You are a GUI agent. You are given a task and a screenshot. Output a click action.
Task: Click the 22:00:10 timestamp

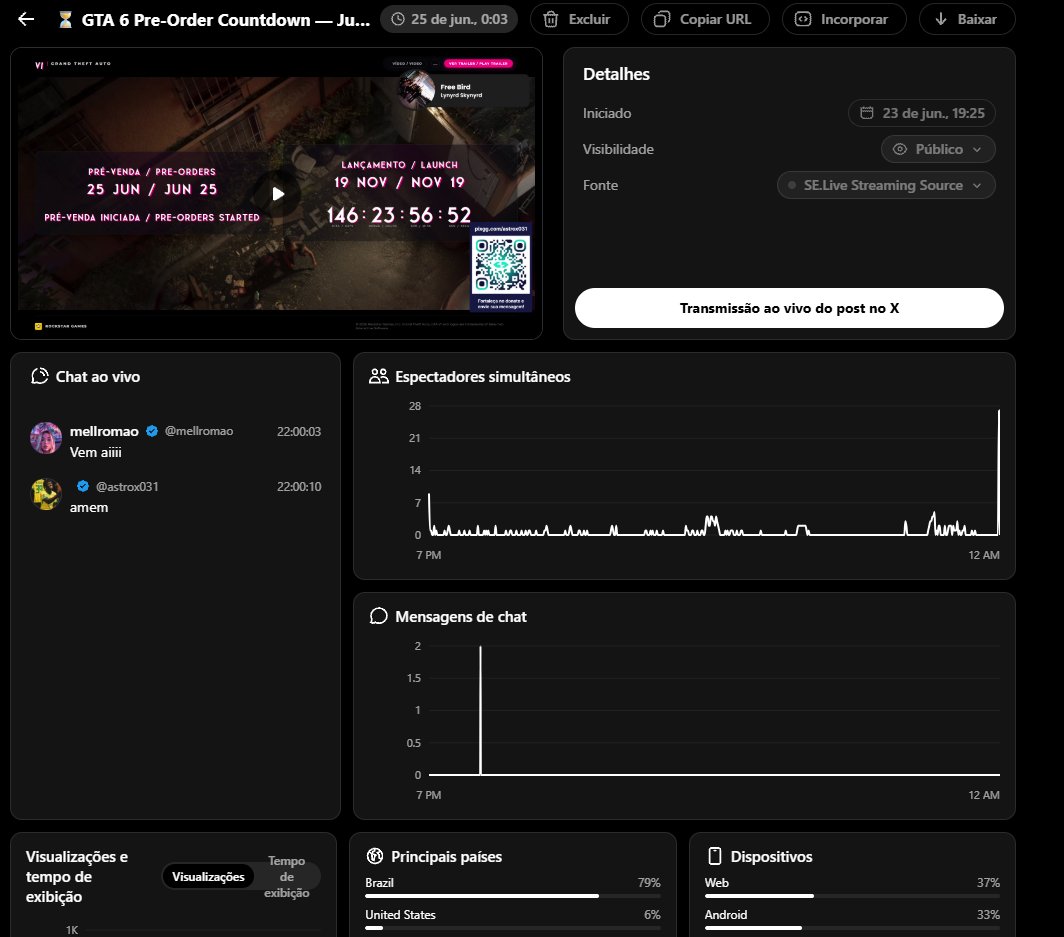pos(299,486)
